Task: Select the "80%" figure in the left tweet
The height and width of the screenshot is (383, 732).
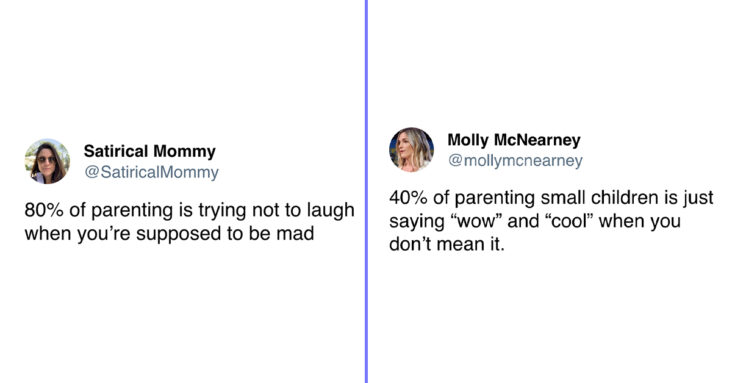Action: [44, 211]
